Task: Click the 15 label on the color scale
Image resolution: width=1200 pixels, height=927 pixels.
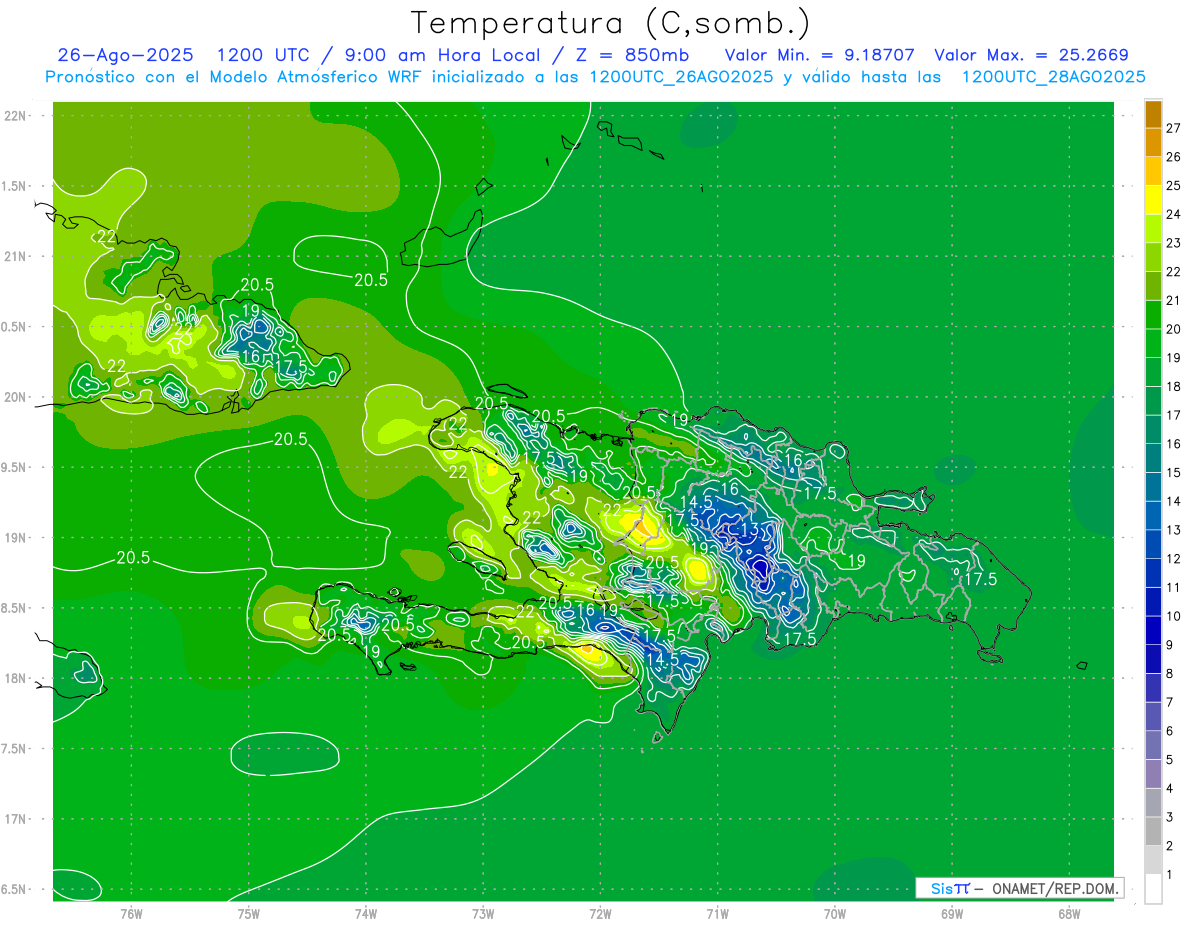Action: coord(1173,472)
